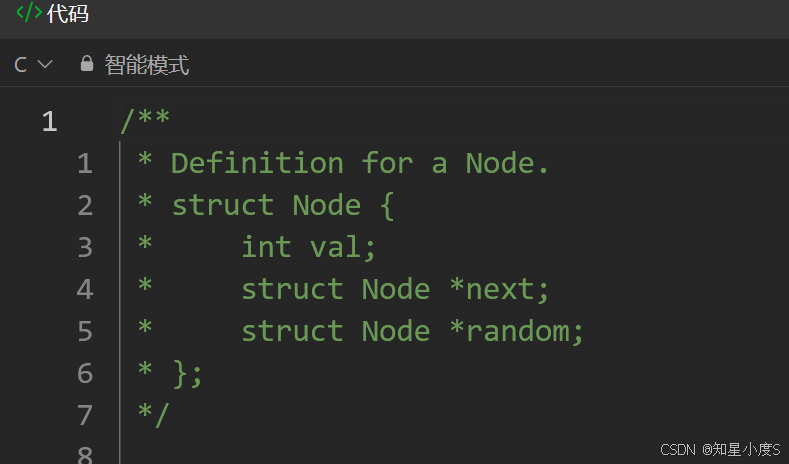Place cursor on the /** comment opener
The height and width of the screenshot is (464, 789).
coord(145,121)
